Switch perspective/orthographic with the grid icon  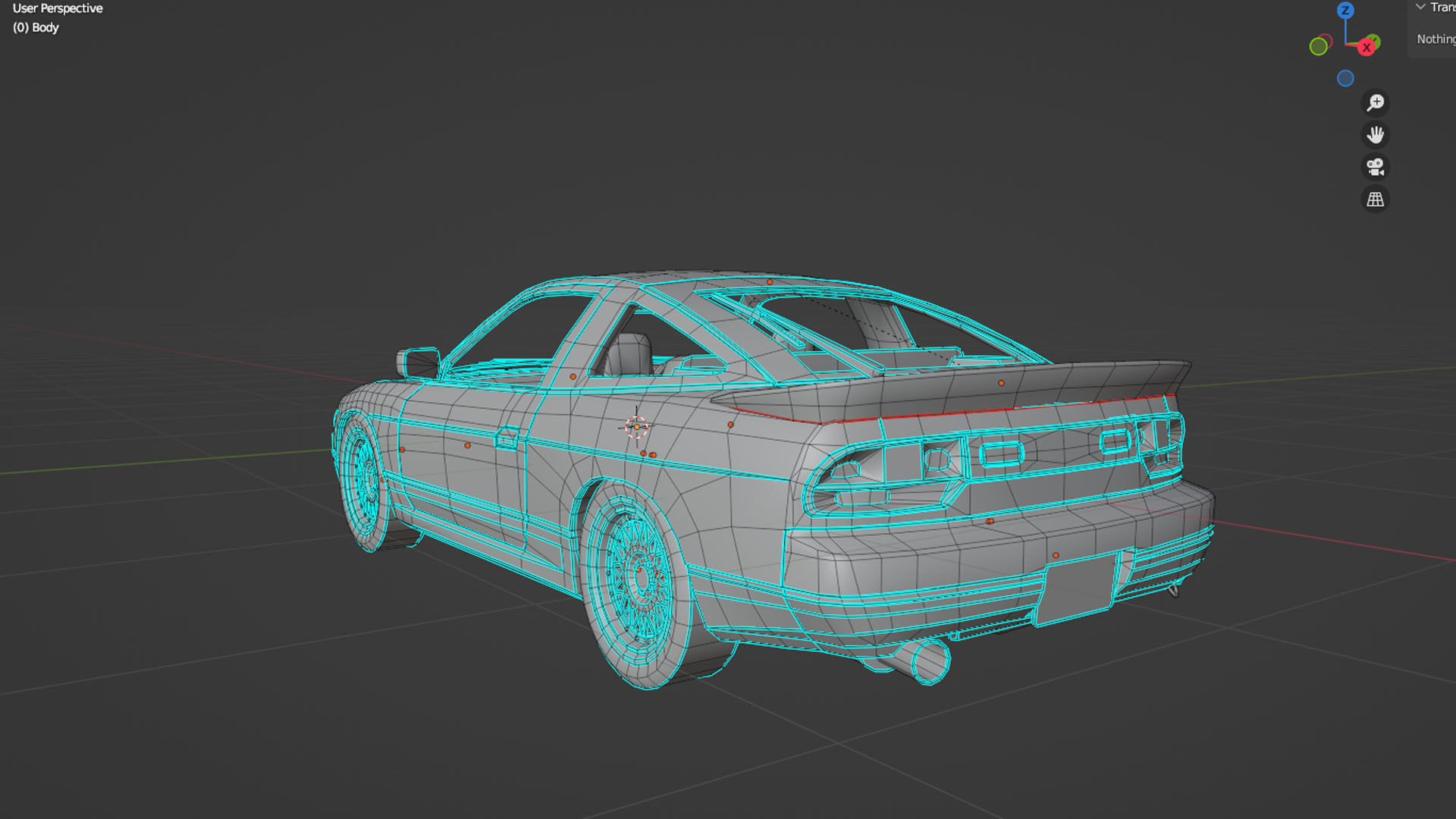[x=1376, y=199]
